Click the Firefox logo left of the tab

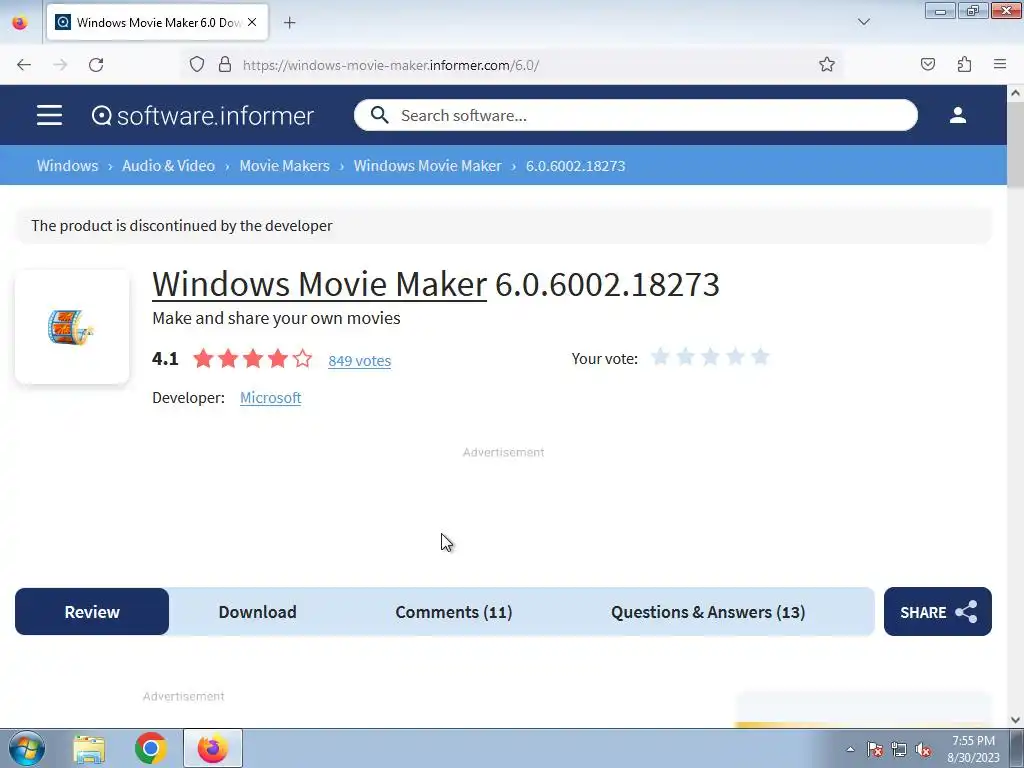click(20, 22)
